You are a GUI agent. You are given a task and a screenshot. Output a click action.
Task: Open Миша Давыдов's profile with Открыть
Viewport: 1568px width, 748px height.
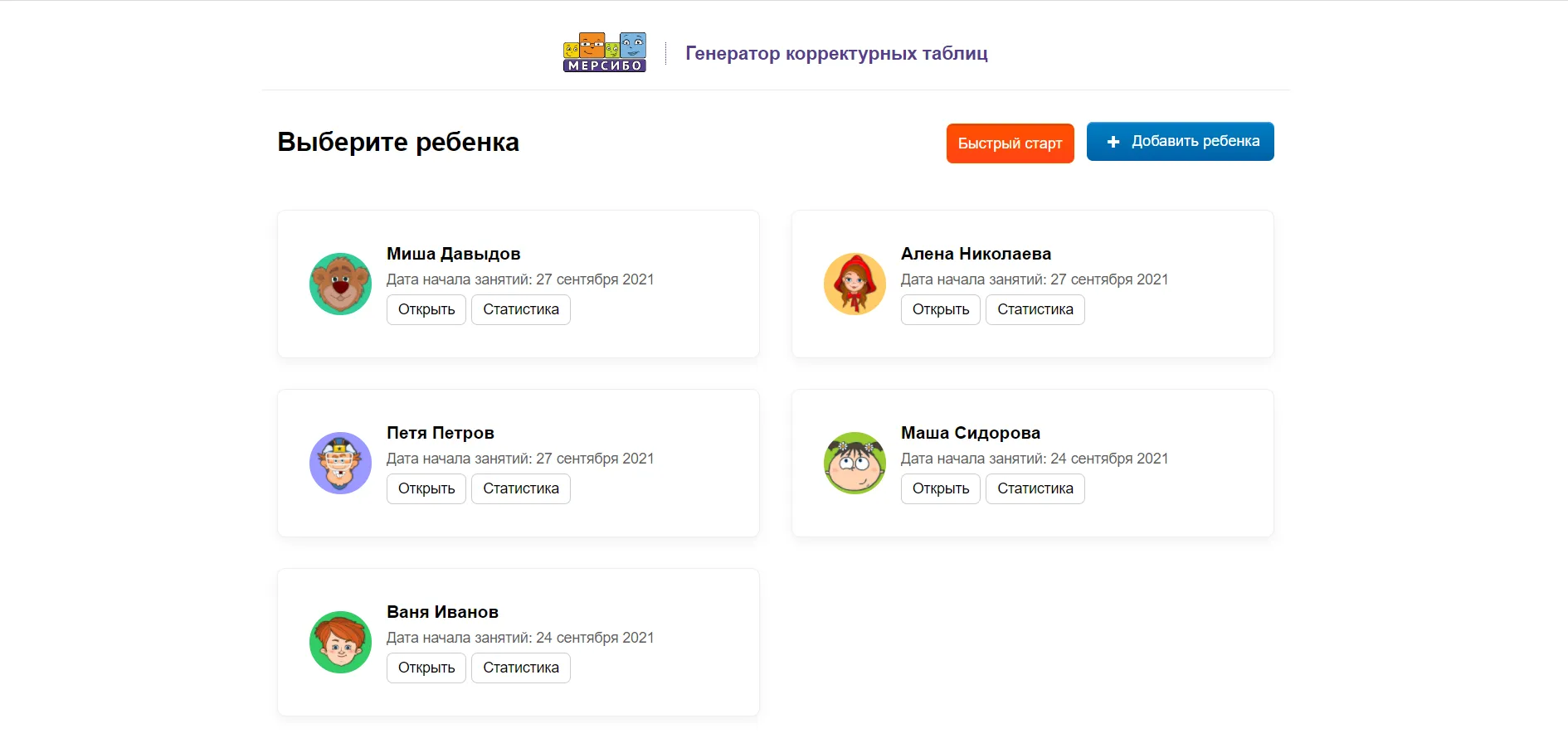pos(426,309)
